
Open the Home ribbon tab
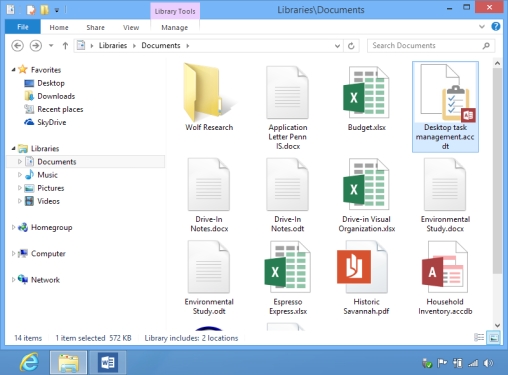[59, 27]
